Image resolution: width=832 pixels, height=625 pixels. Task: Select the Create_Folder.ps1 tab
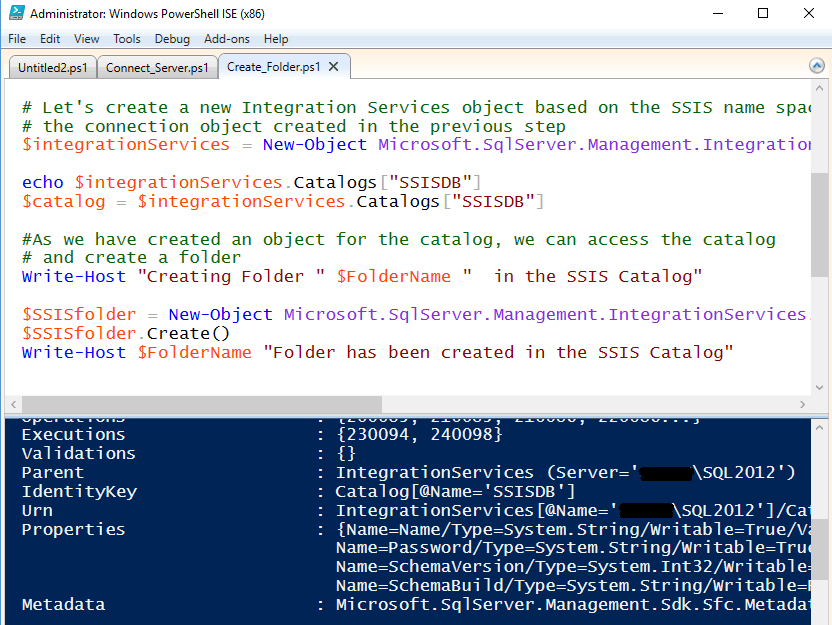point(274,67)
